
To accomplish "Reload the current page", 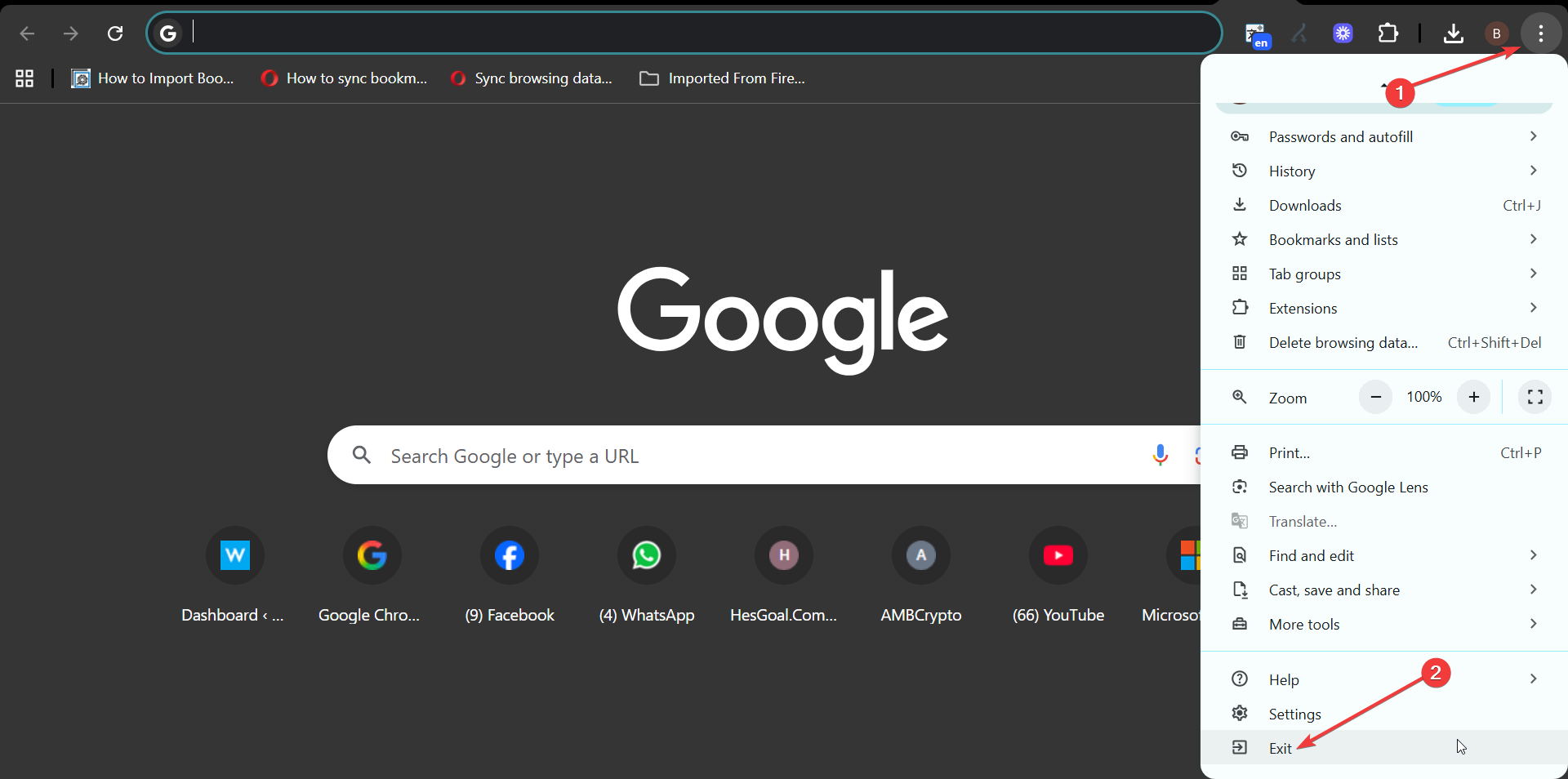I will tap(115, 33).
